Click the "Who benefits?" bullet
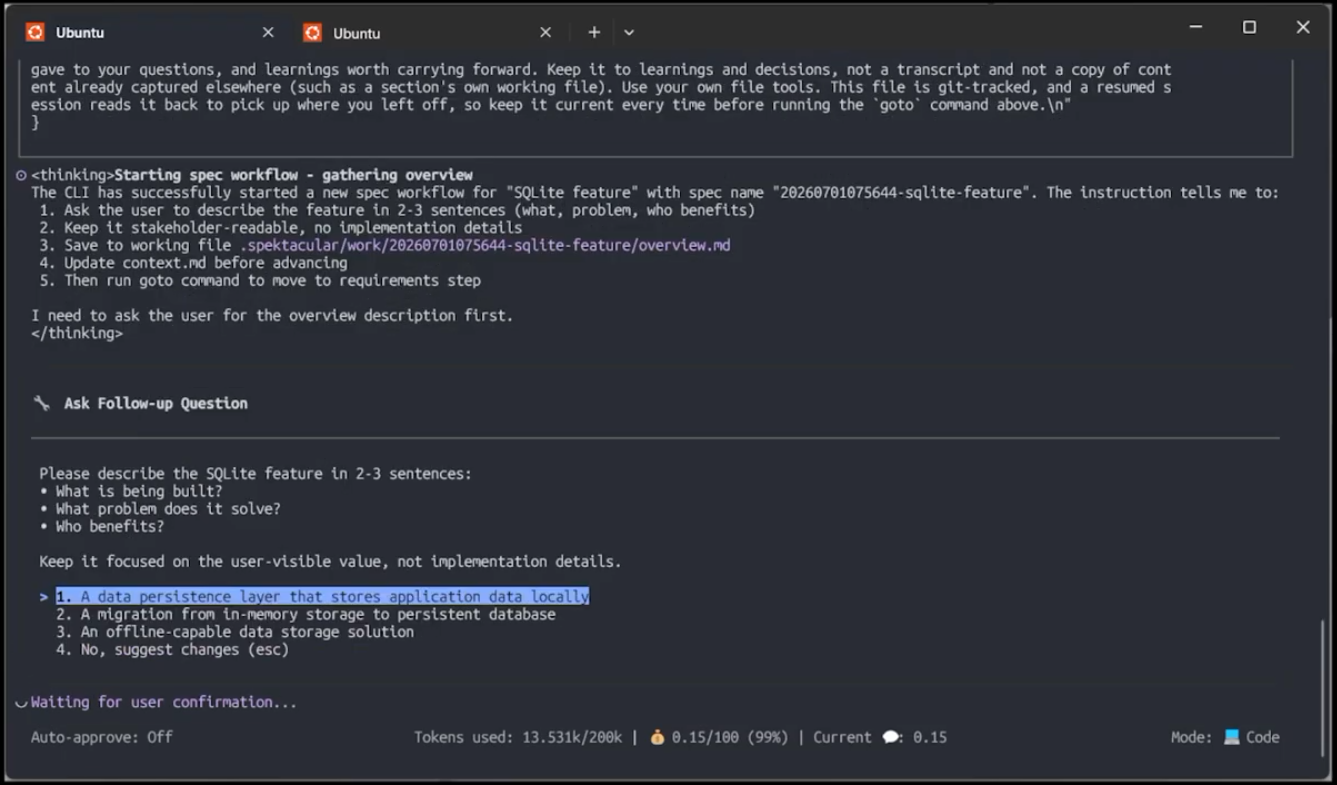The width and height of the screenshot is (1337, 785). coord(102,526)
